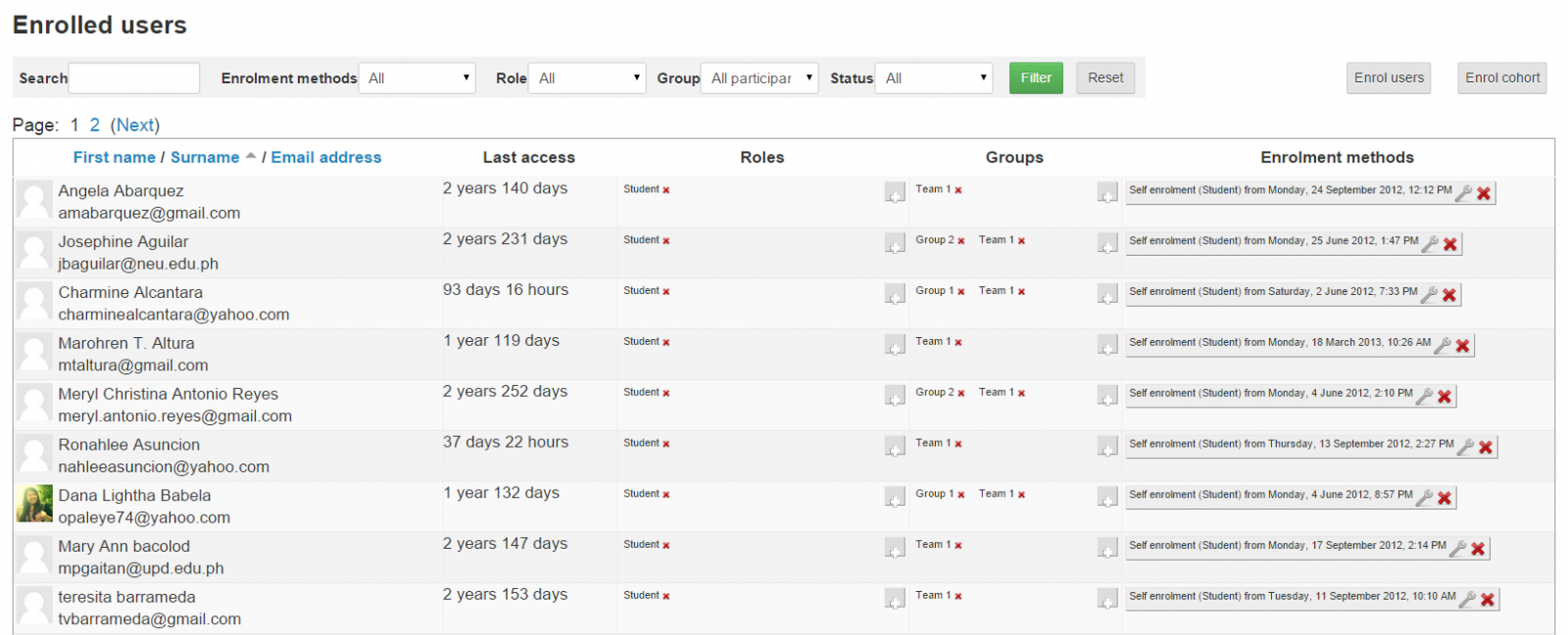The image size is (1568, 635).
Task: Unenrol Angela Abarquez from the course
Action: point(1484,193)
